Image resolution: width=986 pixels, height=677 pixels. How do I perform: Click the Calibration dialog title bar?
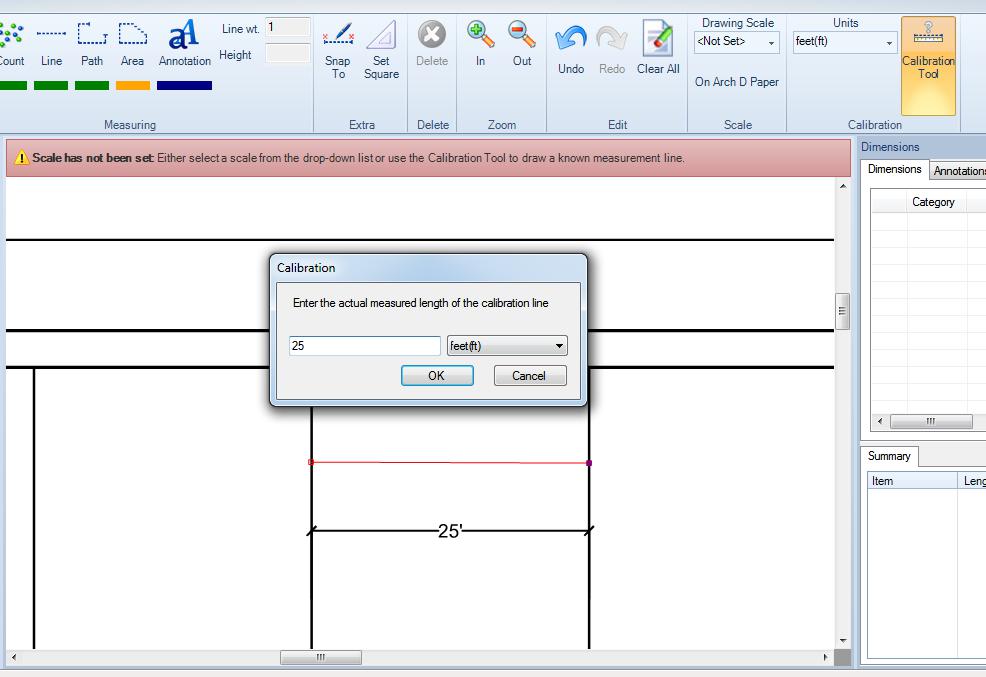pos(428,268)
